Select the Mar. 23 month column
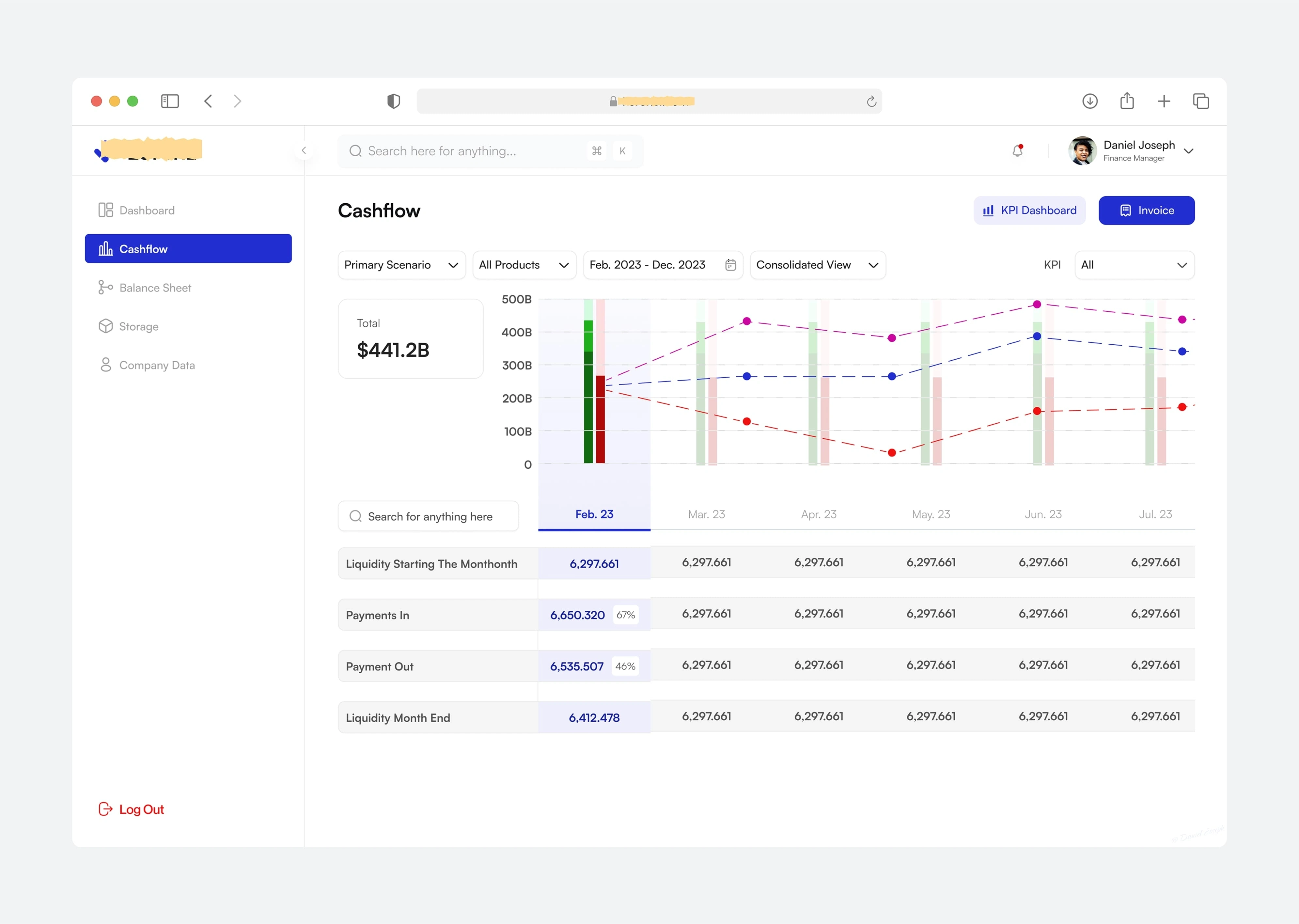 point(706,514)
